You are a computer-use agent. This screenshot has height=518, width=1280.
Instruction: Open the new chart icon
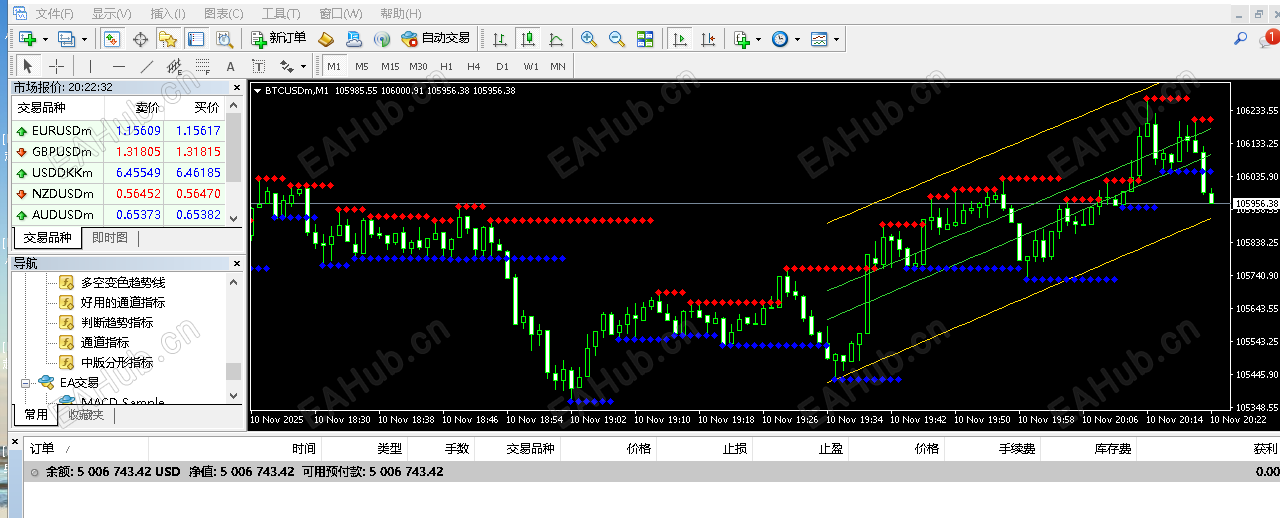click(27, 39)
